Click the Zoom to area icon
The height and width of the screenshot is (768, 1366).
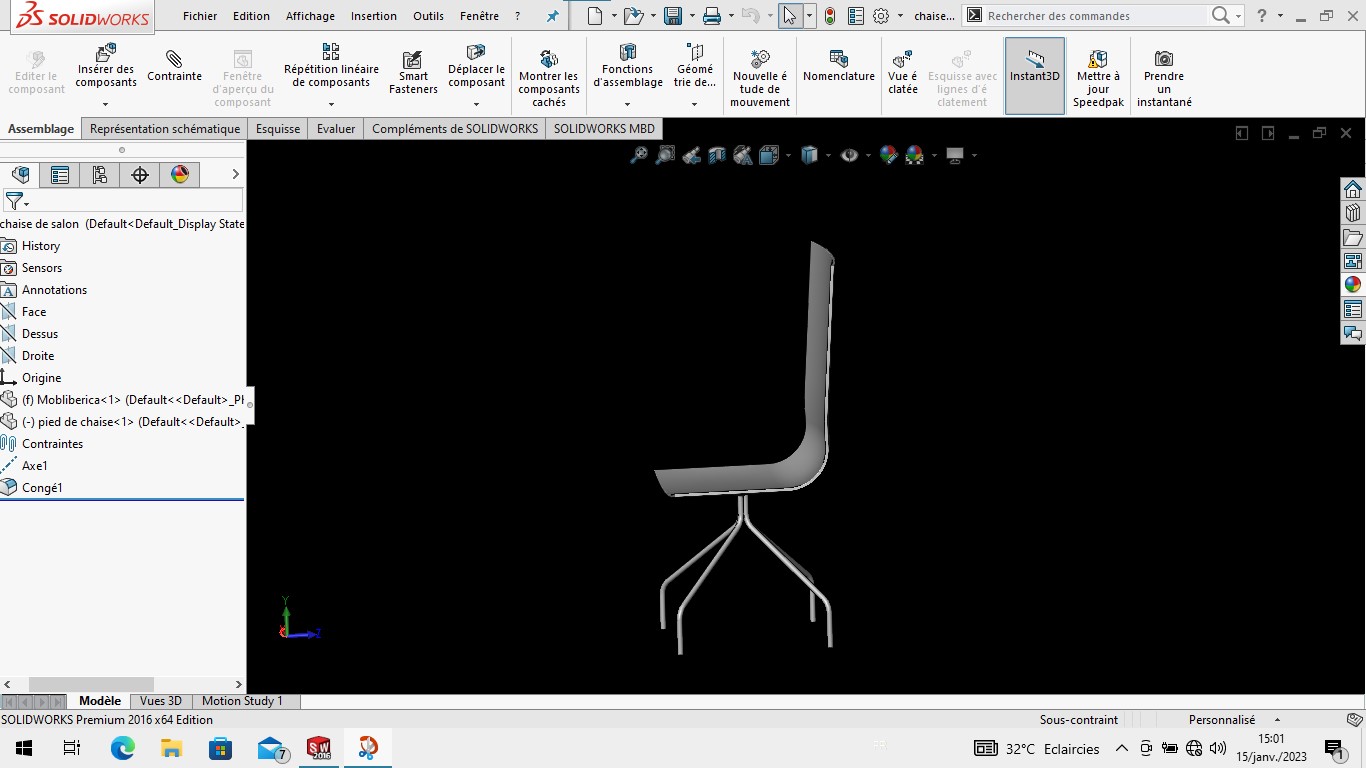click(665, 155)
